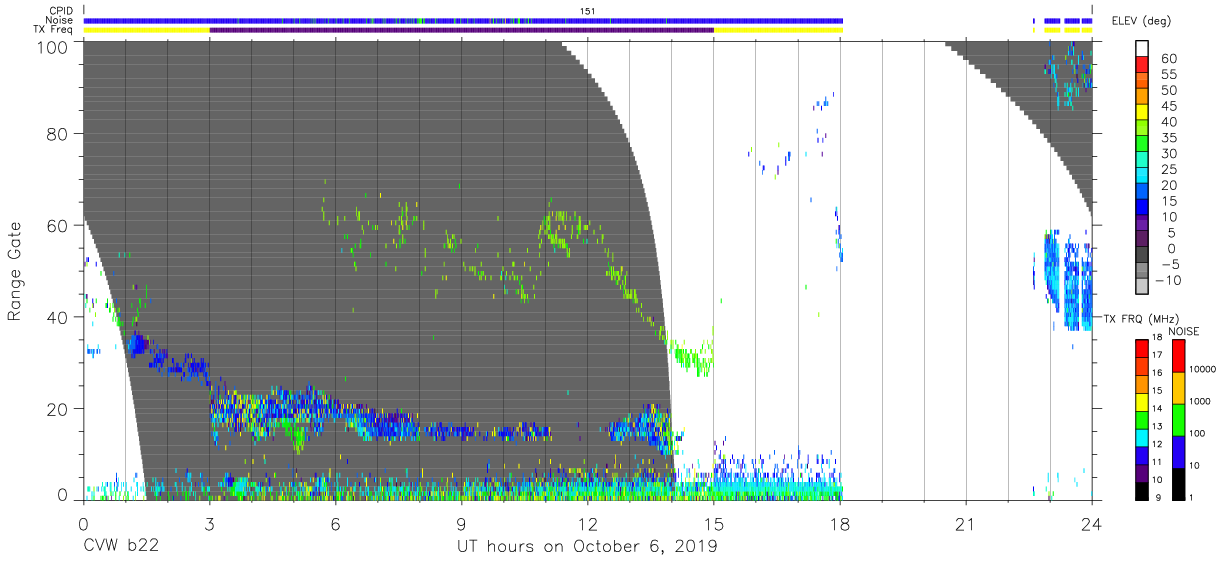Viewport: 1228px width, 567px height.
Task: Click the Range Gate tick label '80'
Action: (57, 134)
